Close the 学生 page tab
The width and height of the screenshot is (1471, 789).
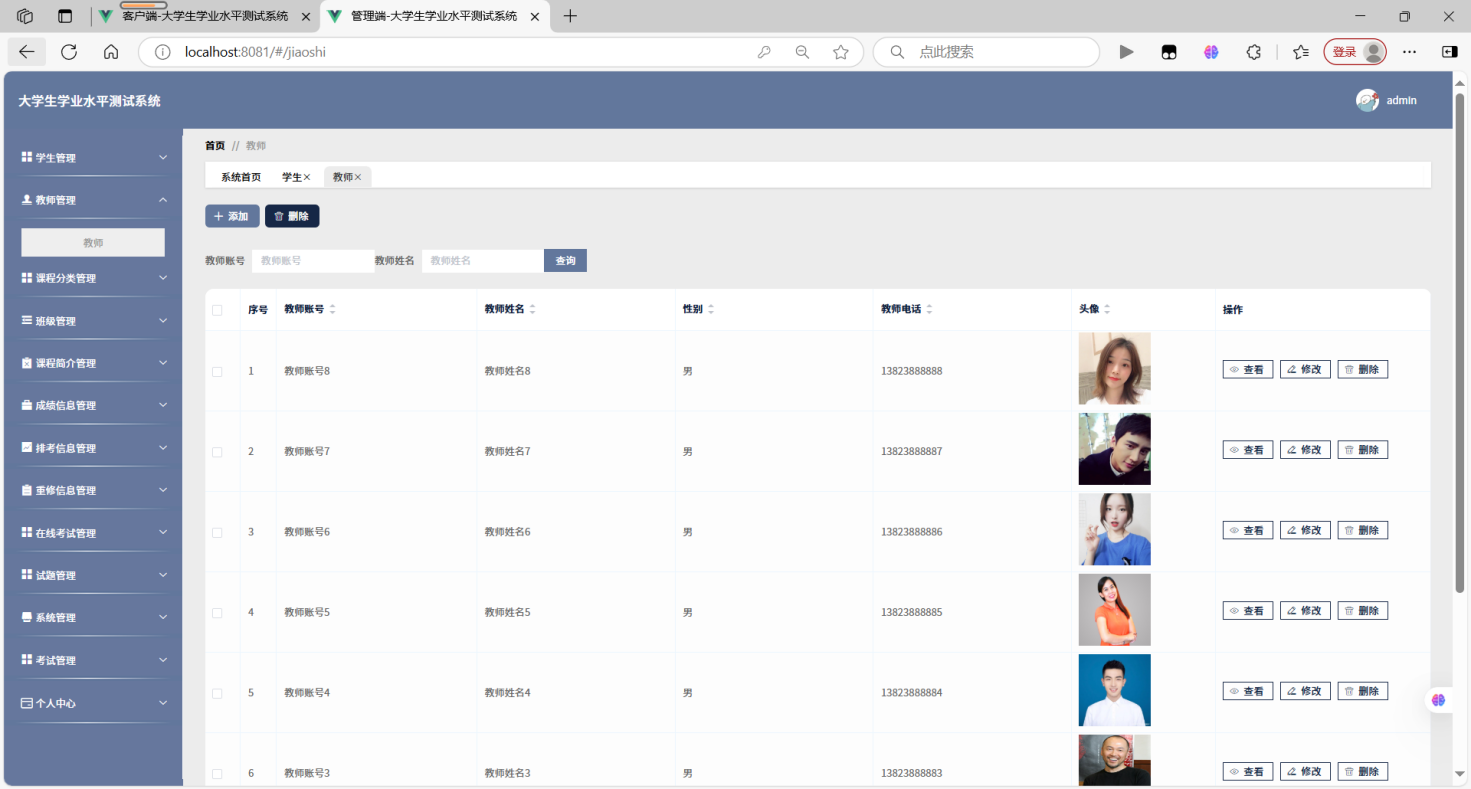click(307, 177)
